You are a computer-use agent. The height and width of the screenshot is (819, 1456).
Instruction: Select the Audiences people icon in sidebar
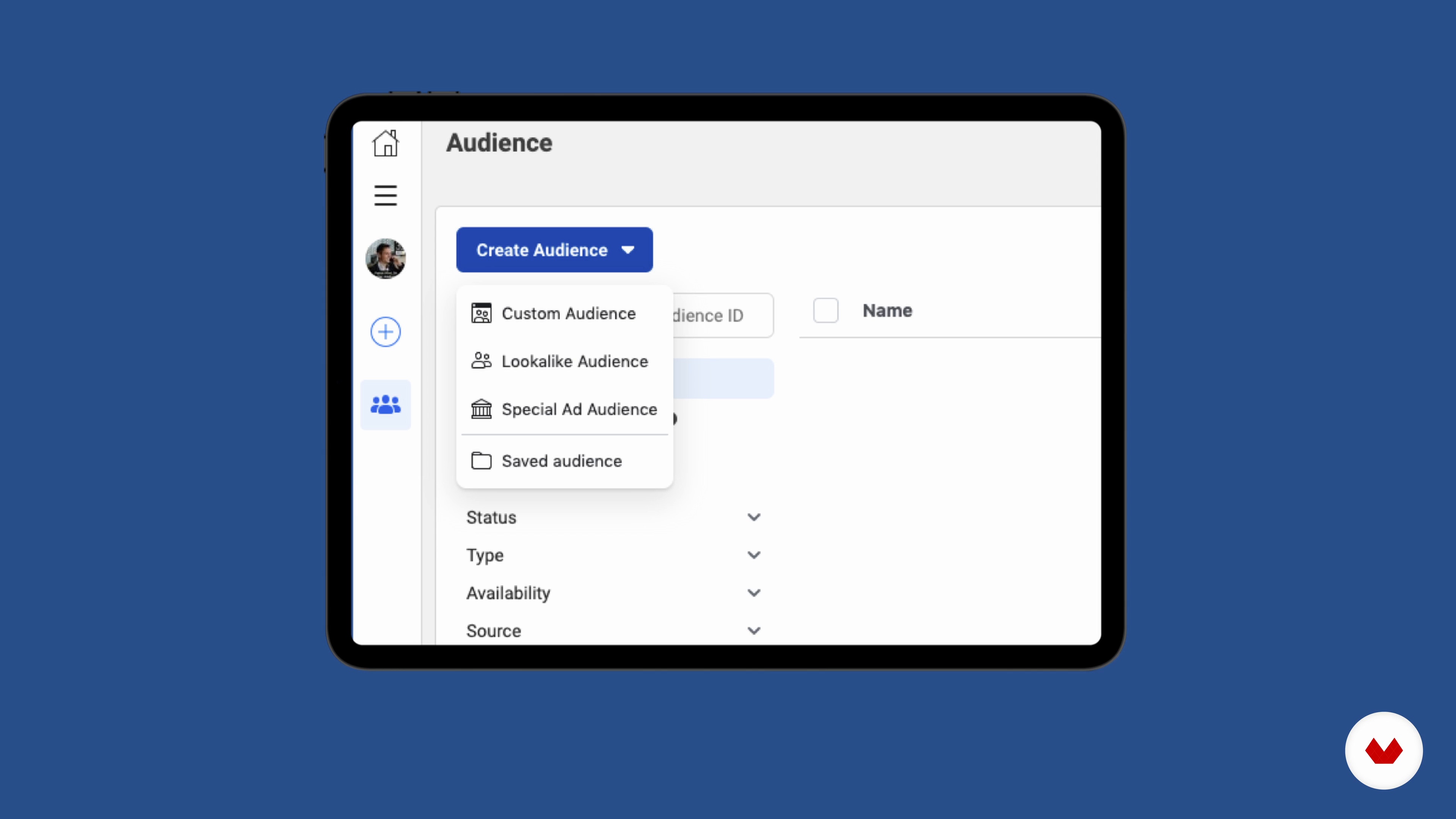pyautogui.click(x=386, y=405)
